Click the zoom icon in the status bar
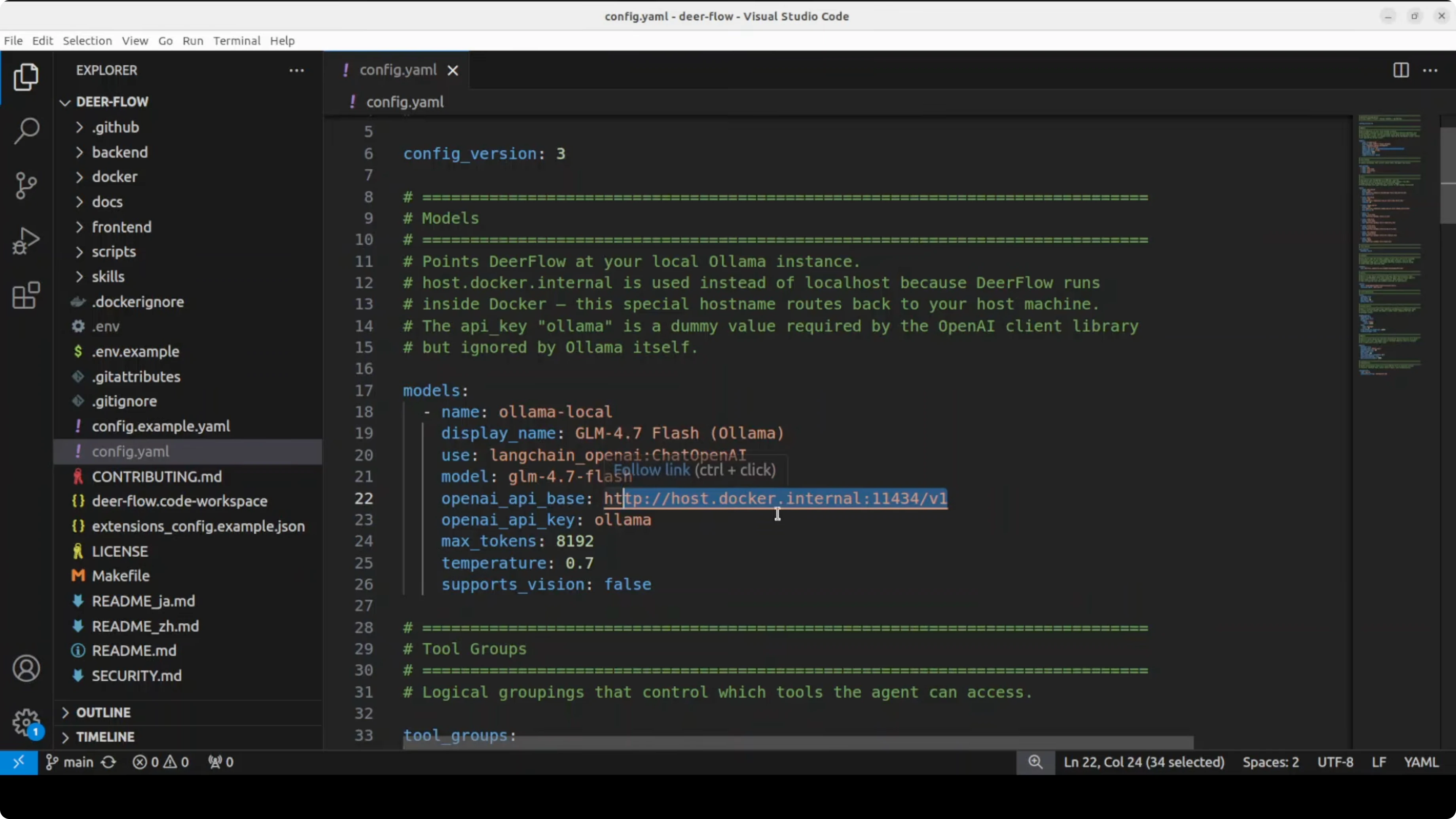Viewport: 1456px width, 819px height. pyautogui.click(x=1035, y=762)
